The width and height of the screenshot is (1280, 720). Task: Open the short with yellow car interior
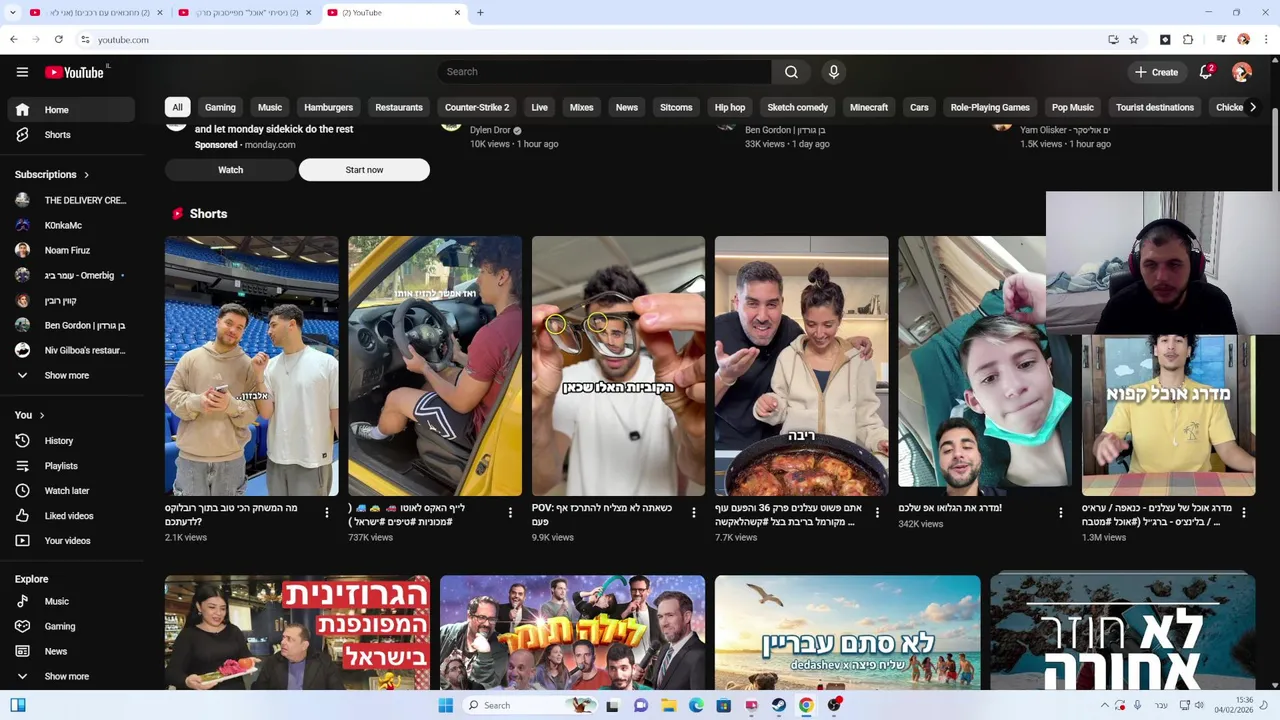click(x=435, y=366)
